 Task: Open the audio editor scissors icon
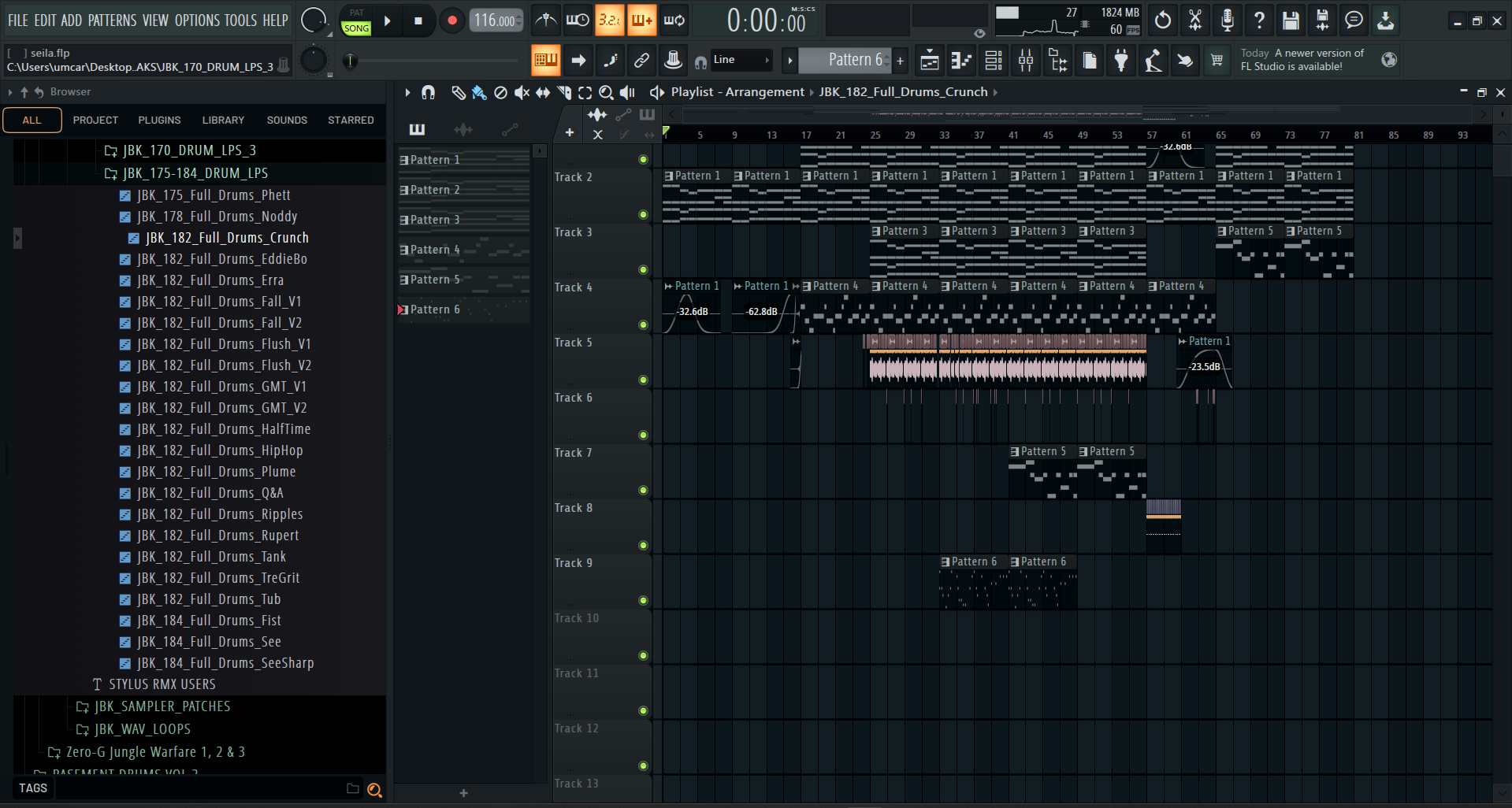(x=1195, y=20)
